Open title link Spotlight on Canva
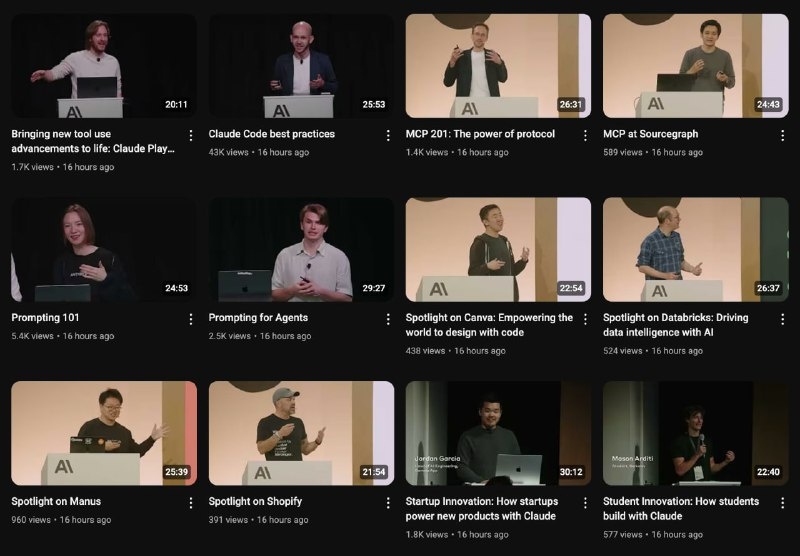Image resolution: width=800 pixels, height=556 pixels. (x=489, y=325)
